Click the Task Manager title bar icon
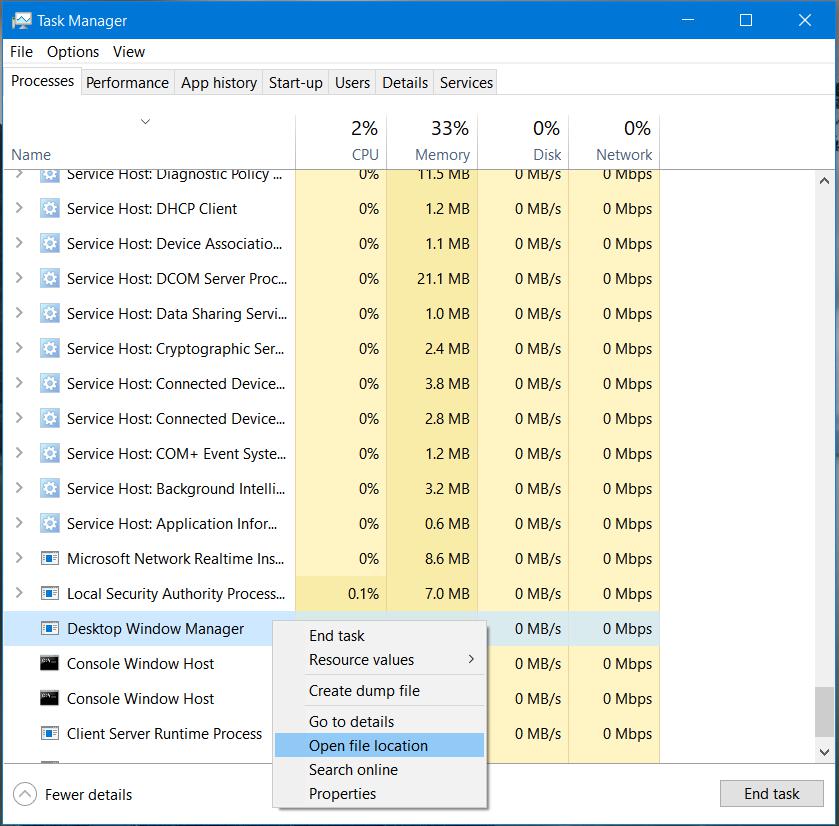 pos(22,20)
